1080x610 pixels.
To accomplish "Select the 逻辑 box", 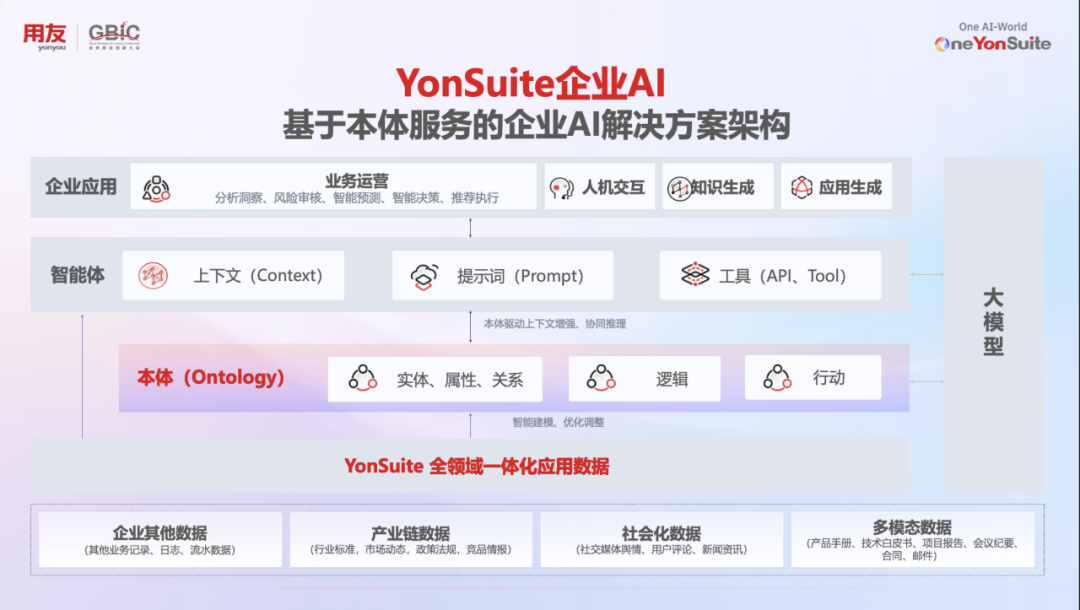I will click(x=645, y=379).
